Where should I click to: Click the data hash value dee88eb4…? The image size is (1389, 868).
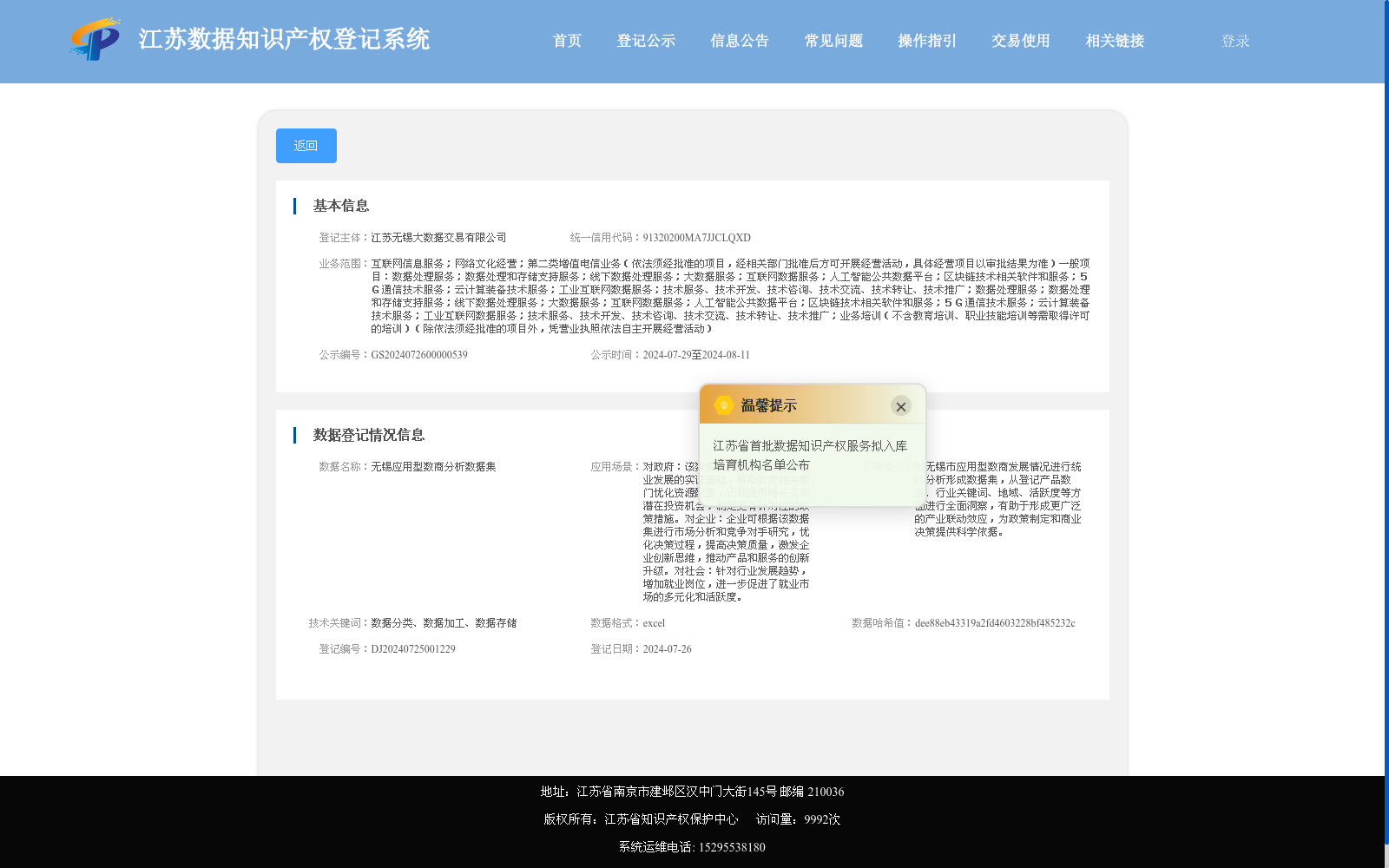pos(995,623)
